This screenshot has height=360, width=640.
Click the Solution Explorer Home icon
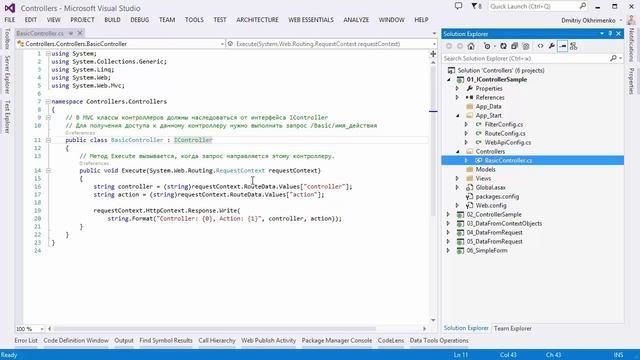click(x=471, y=46)
